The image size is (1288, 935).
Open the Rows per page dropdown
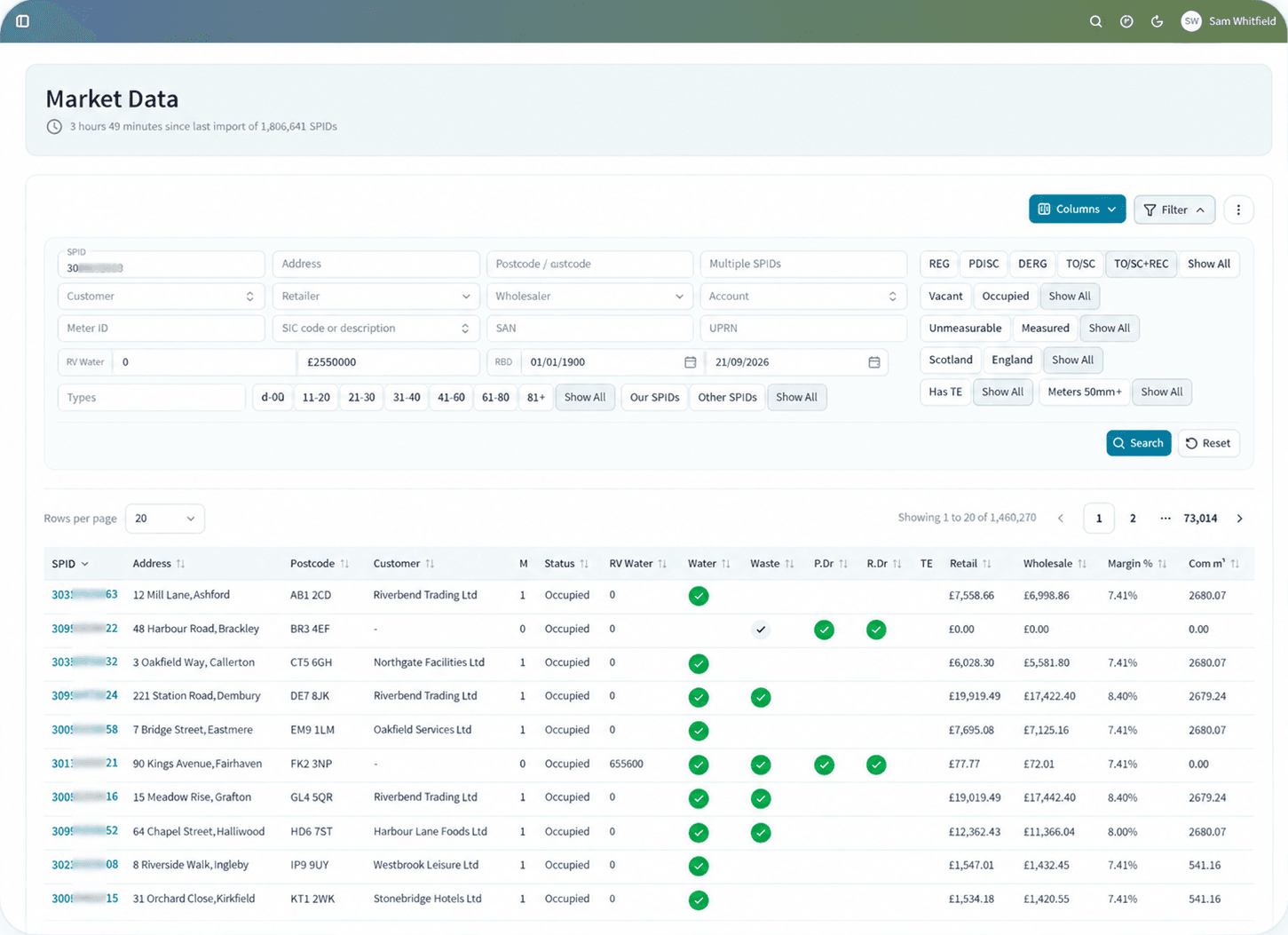pos(165,519)
